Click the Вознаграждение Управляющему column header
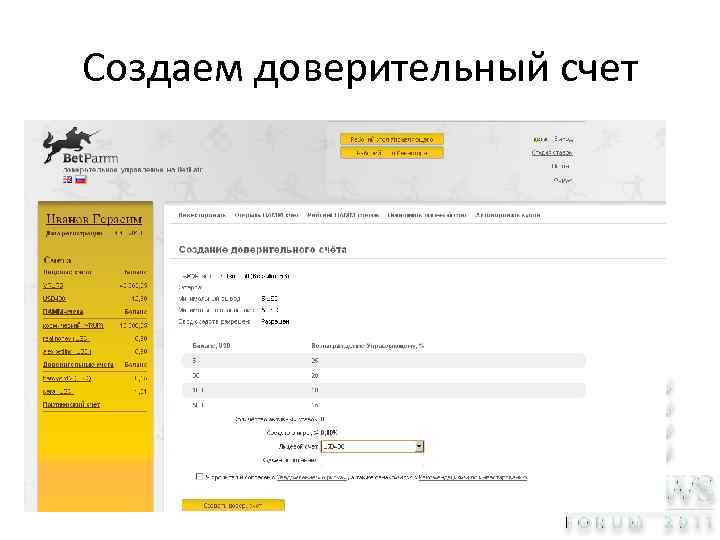This screenshot has width=720, height=540. click(x=367, y=346)
